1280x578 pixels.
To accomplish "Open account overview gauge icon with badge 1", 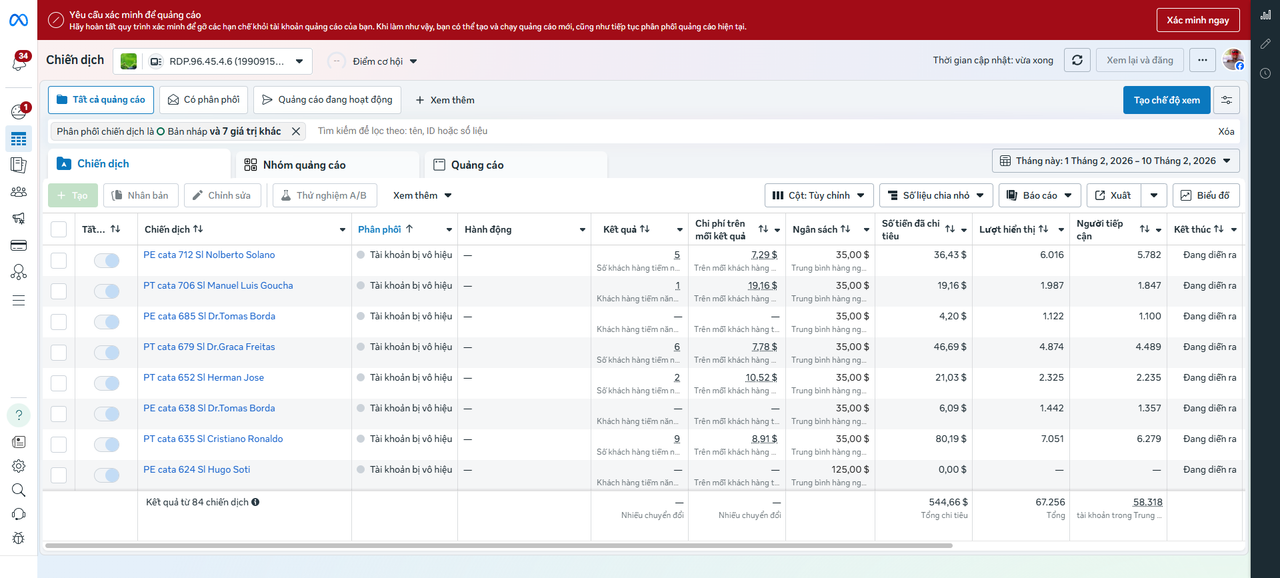I will pyautogui.click(x=18, y=112).
